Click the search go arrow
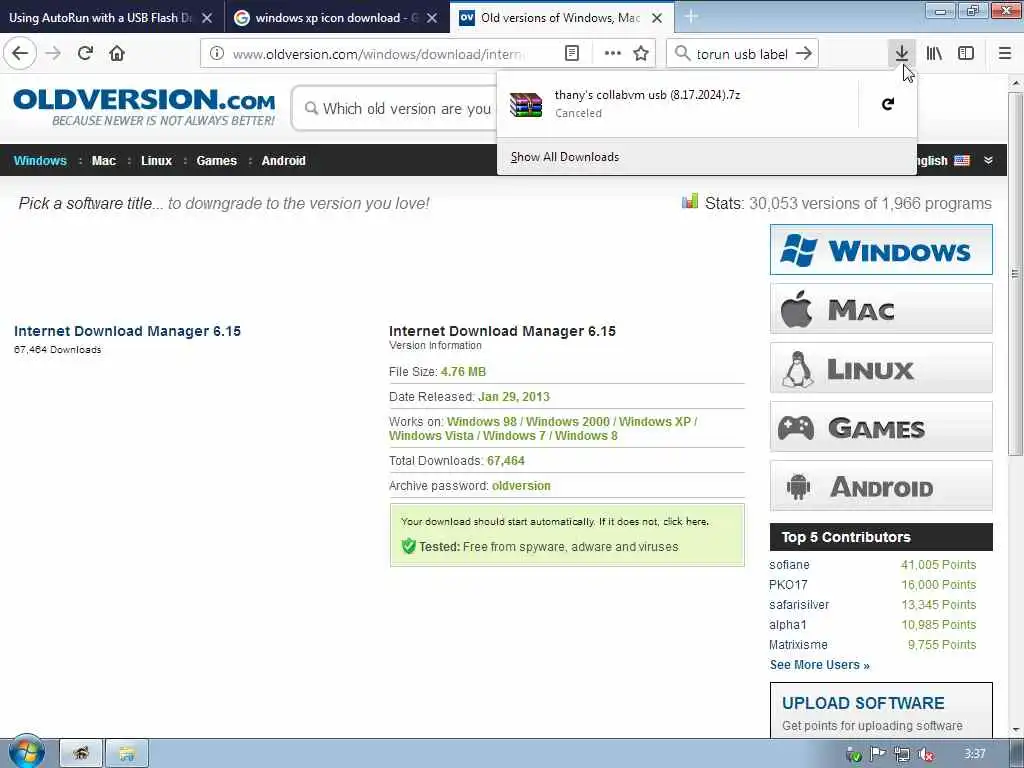1024x768 pixels. tap(805, 54)
